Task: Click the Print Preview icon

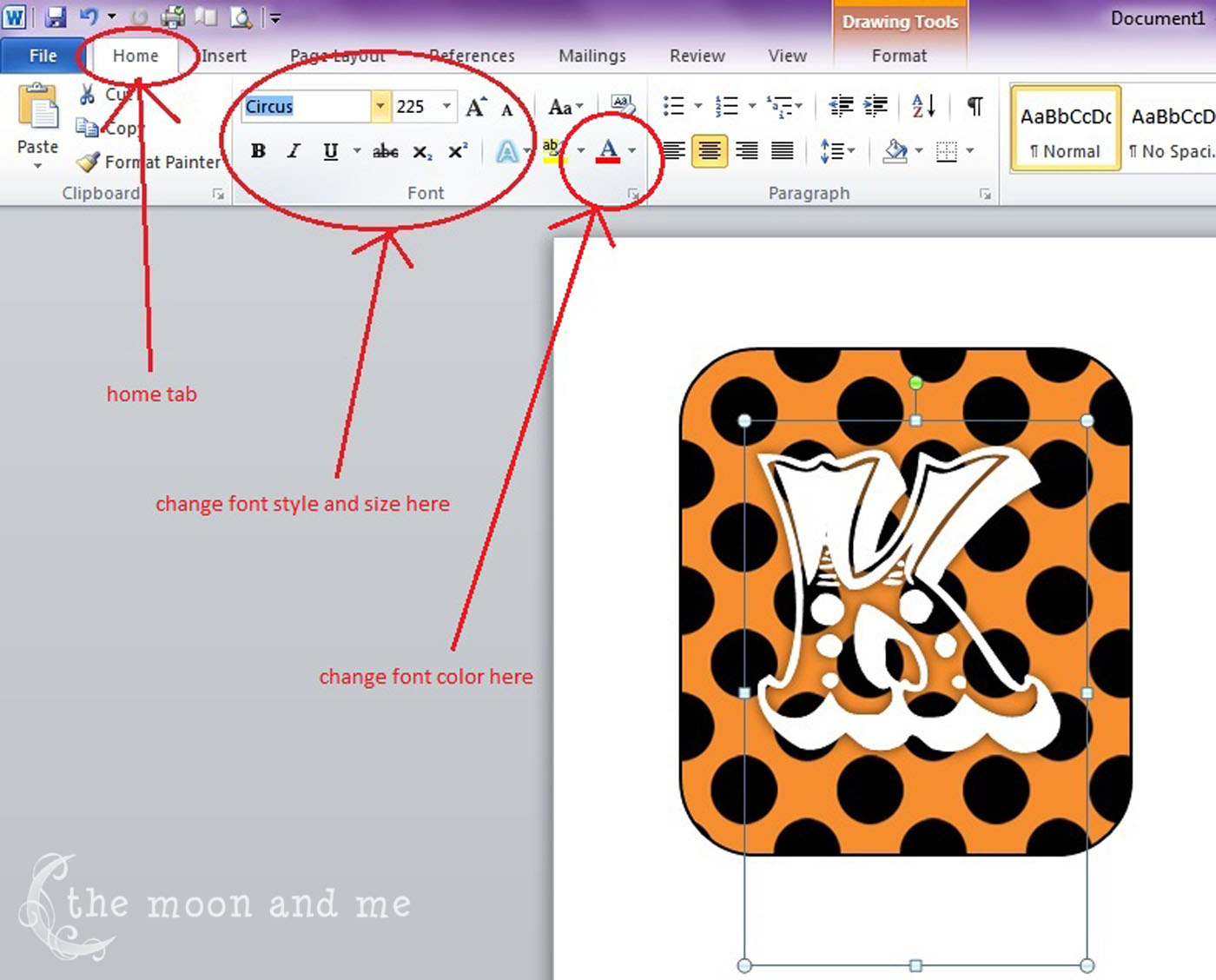Action: (241, 16)
